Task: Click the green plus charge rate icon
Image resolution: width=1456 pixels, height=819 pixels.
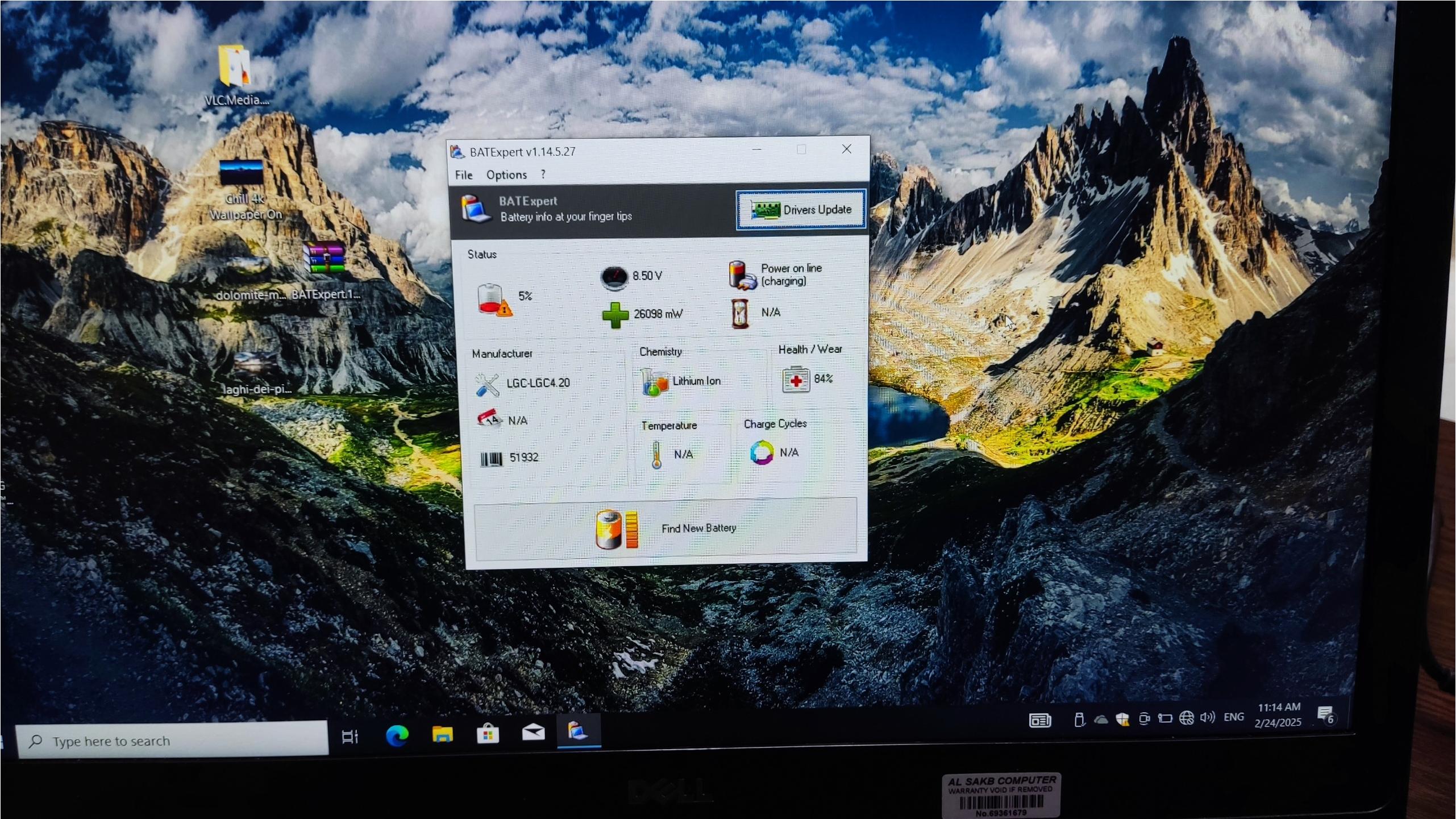Action: coord(615,315)
